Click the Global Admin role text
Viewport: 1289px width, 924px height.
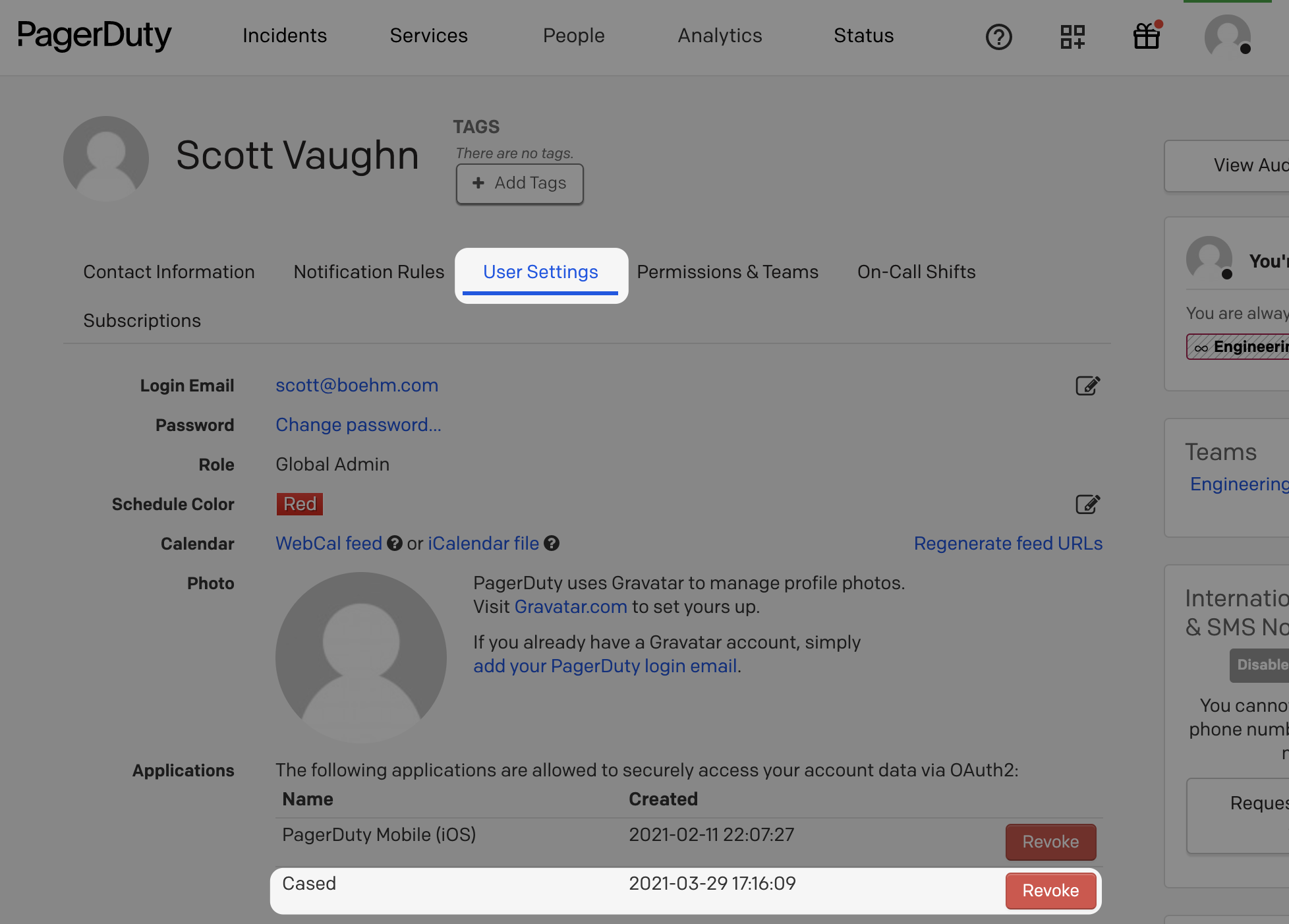332,464
